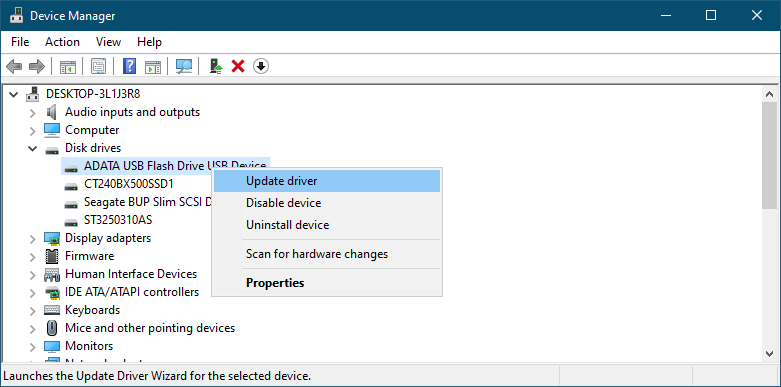Click the Audio inputs and outputs speaker icon
Viewport: 781px width, 387px height.
tap(52, 112)
